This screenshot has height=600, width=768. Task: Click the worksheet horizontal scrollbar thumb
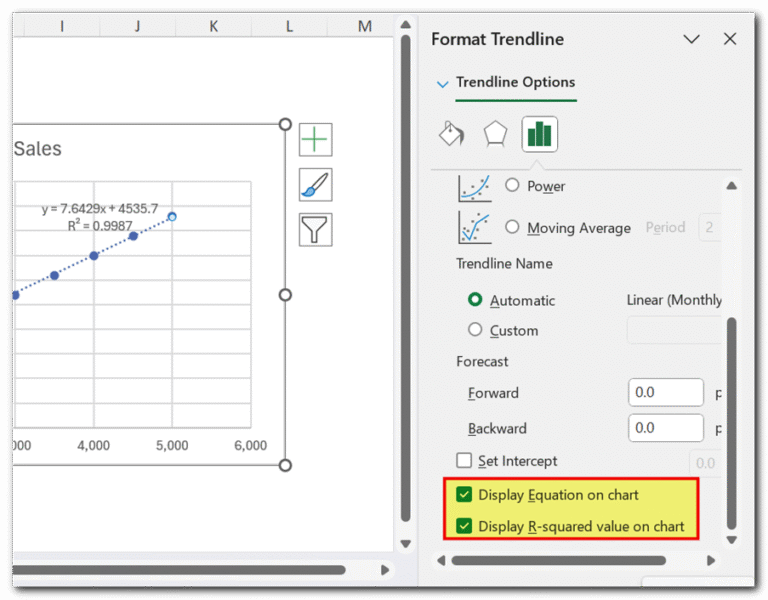tap(179, 570)
